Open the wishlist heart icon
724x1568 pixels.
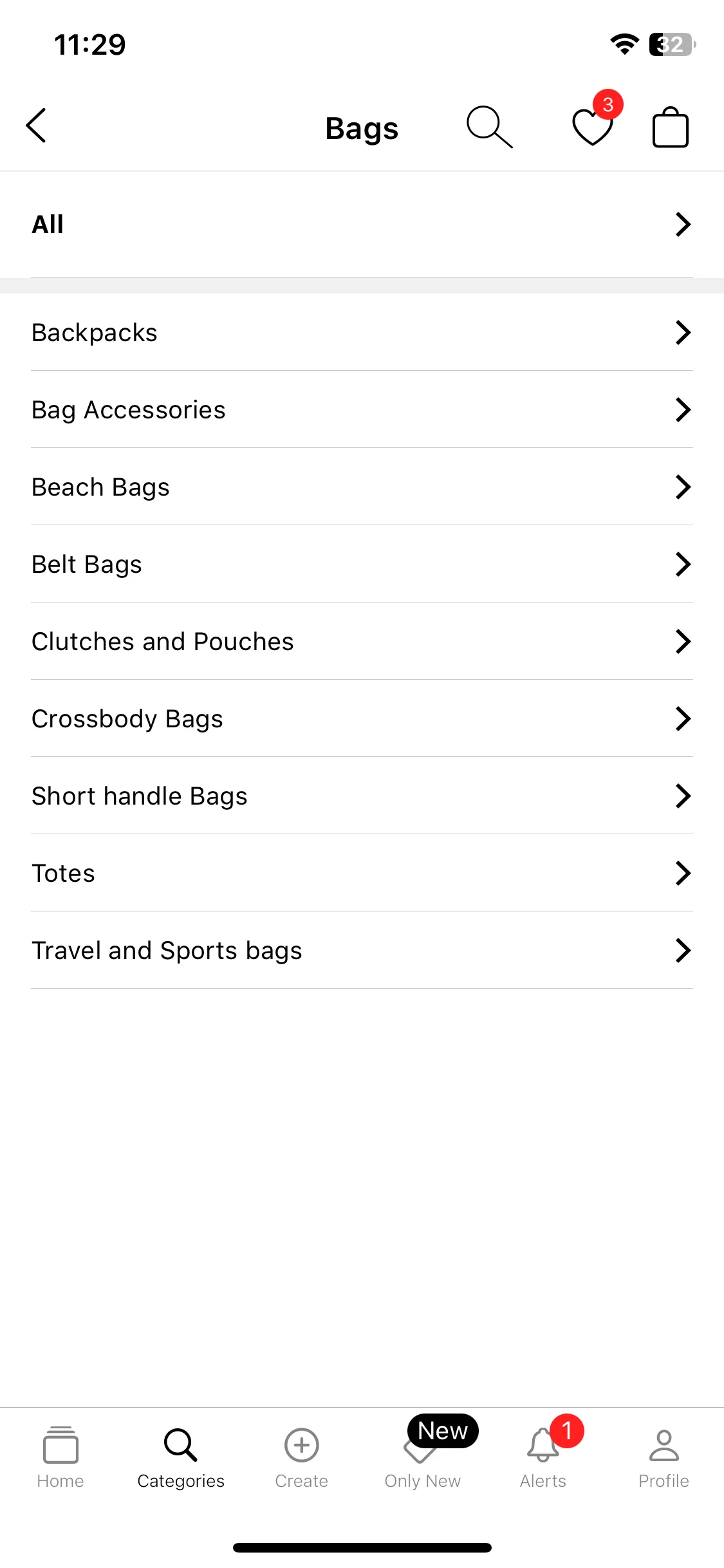pyautogui.click(x=593, y=127)
